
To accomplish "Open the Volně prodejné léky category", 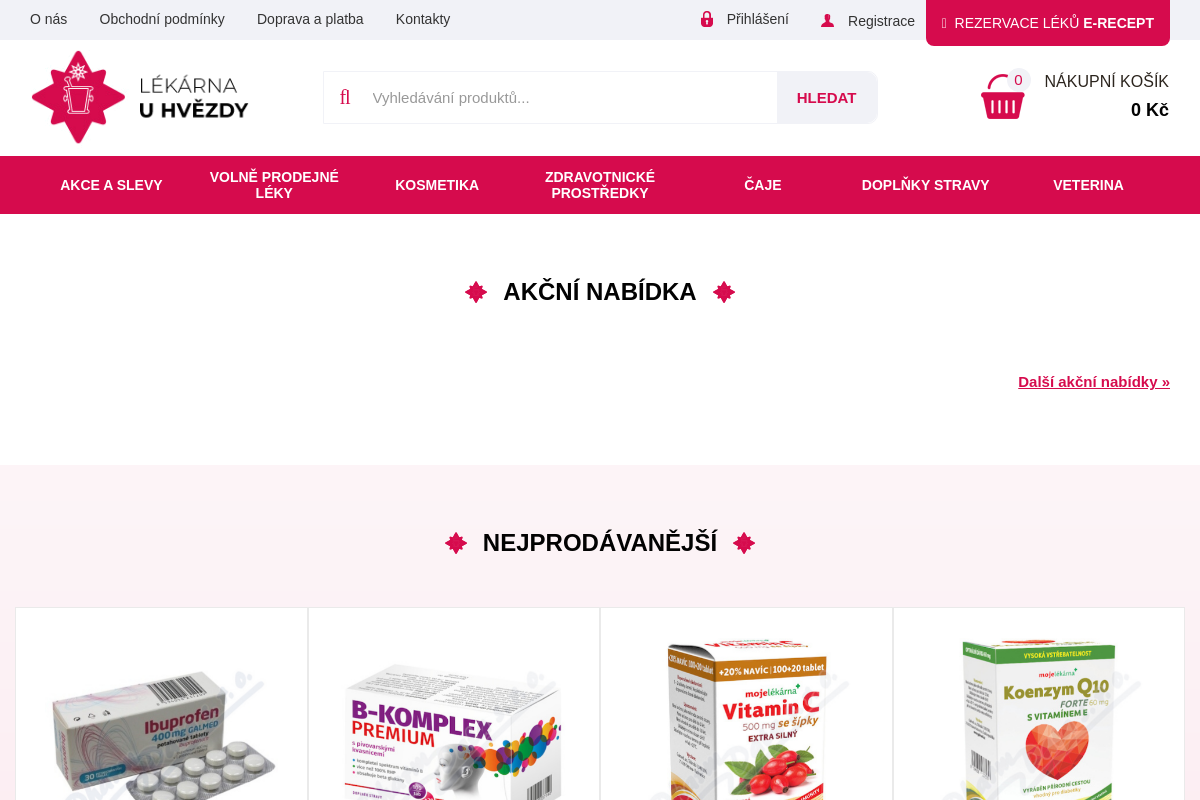I will pyautogui.click(x=274, y=185).
